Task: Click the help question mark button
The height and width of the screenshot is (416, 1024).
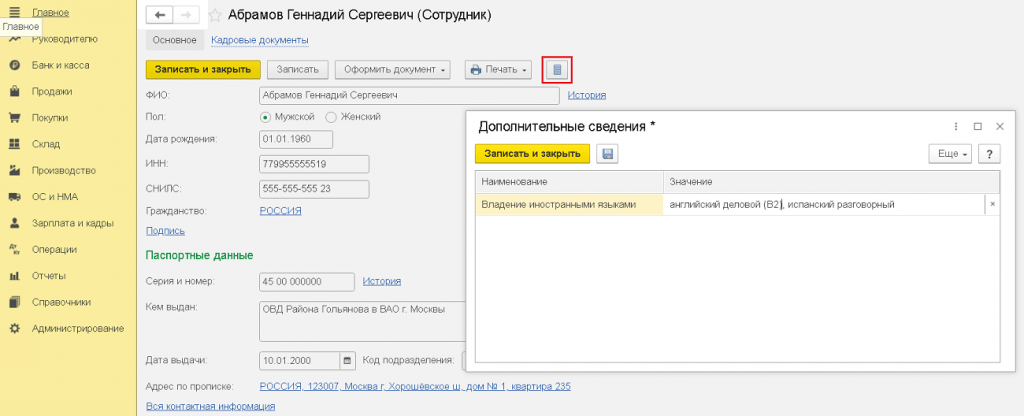Action: coord(989,154)
